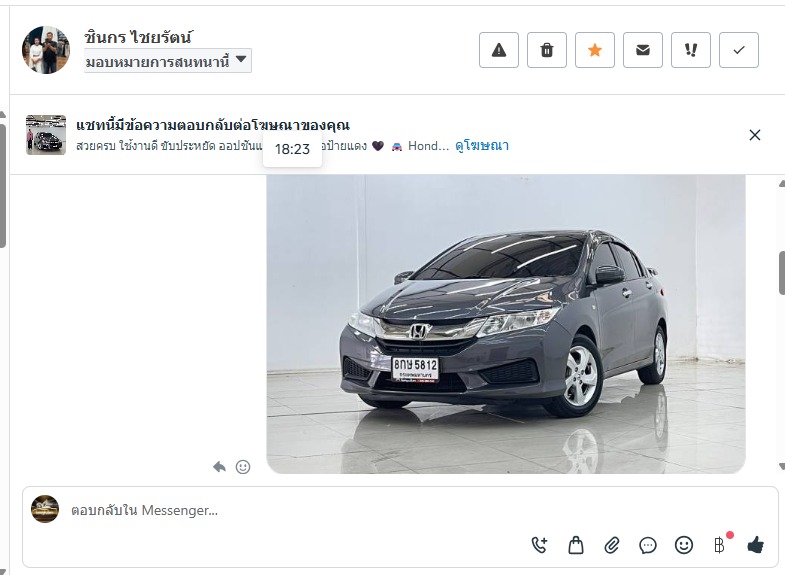This screenshot has height=575, width=785.
Task: Add emoji reaction to car image
Action: 243,467
